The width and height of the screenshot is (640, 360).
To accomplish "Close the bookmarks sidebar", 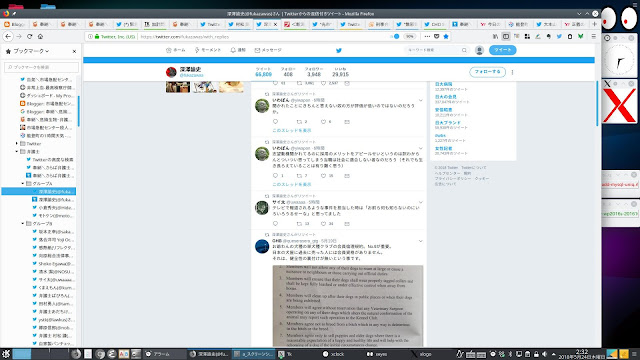I will (74, 51).
